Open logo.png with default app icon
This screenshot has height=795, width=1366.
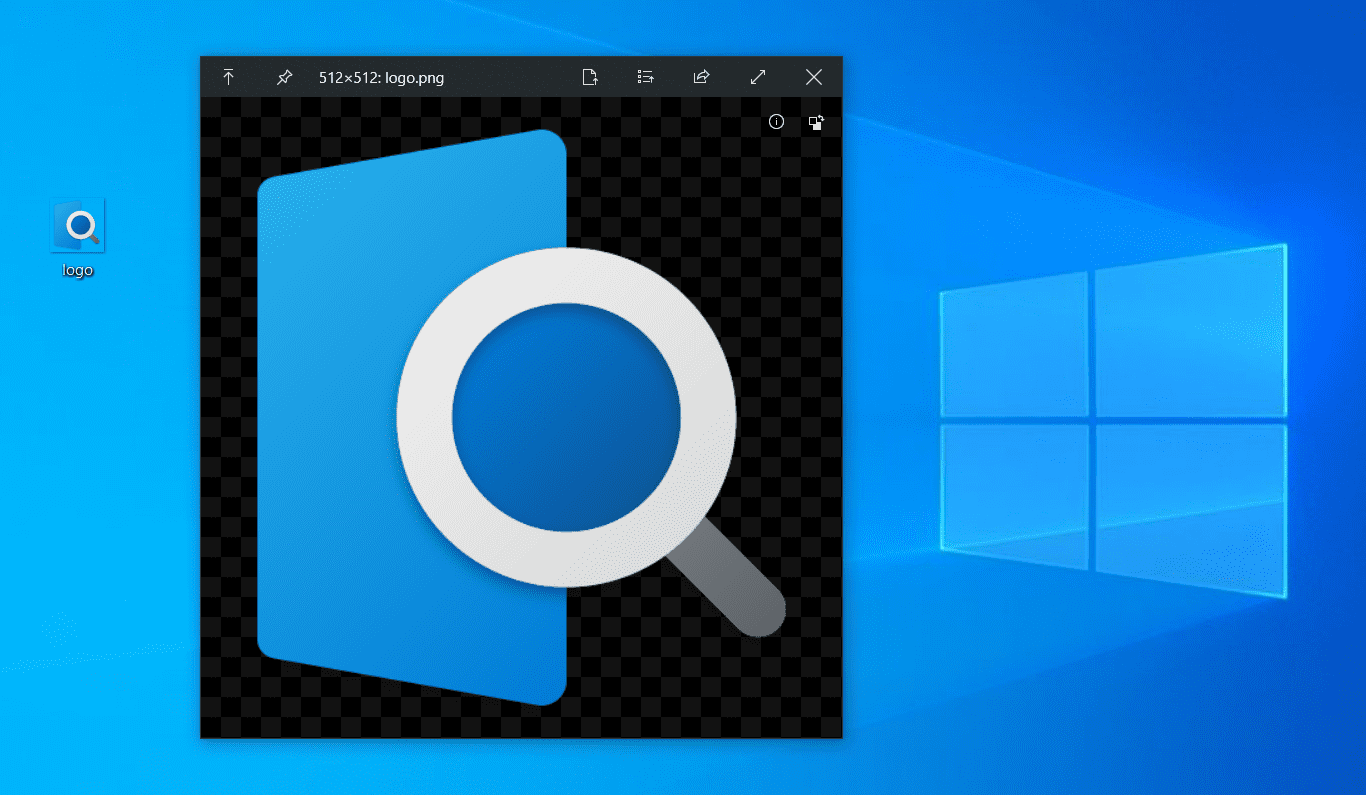(x=590, y=77)
